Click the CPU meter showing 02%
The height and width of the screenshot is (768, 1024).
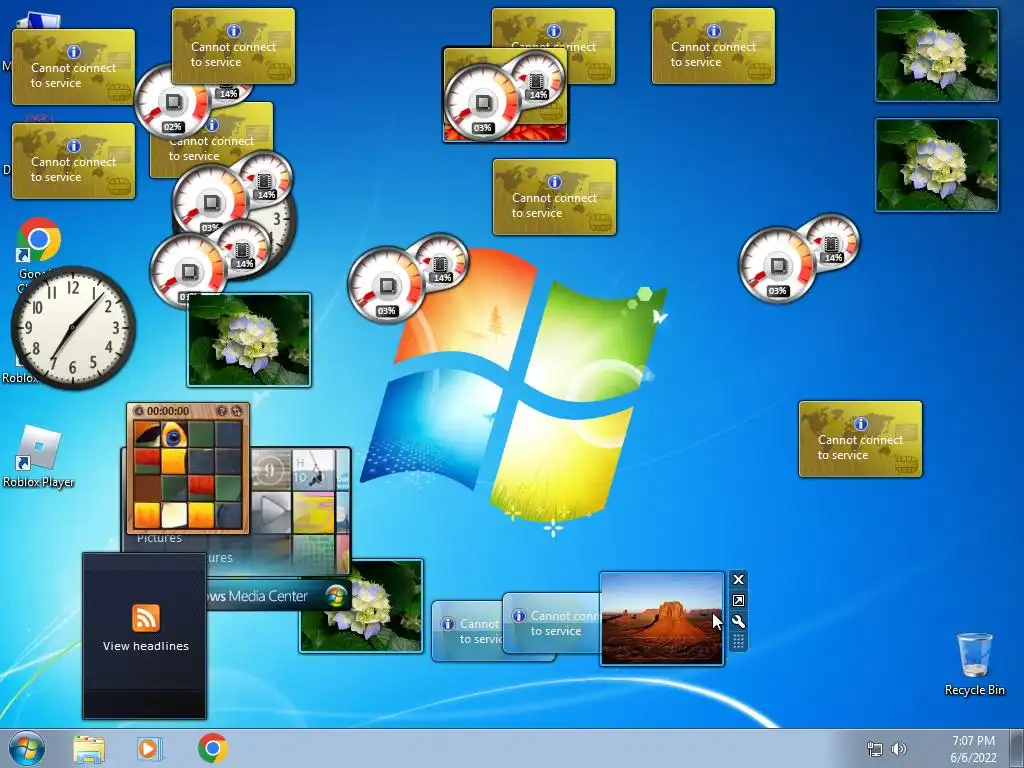171,102
